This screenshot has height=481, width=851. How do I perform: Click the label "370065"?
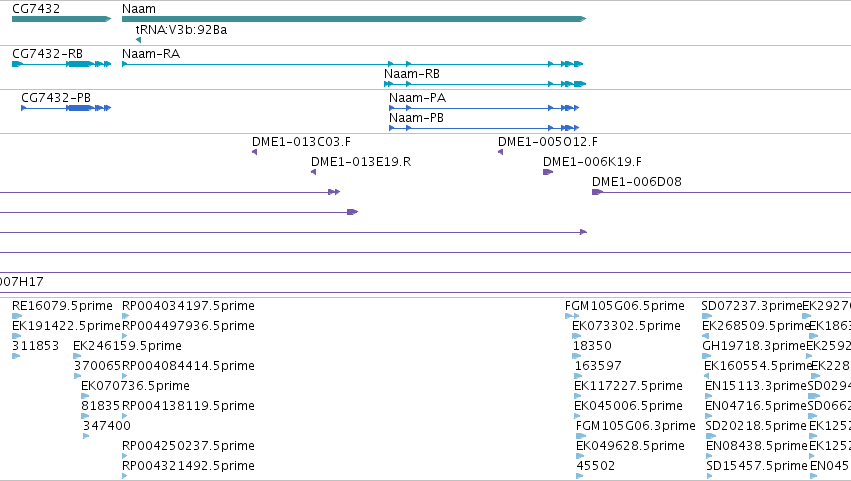[x=97, y=366]
